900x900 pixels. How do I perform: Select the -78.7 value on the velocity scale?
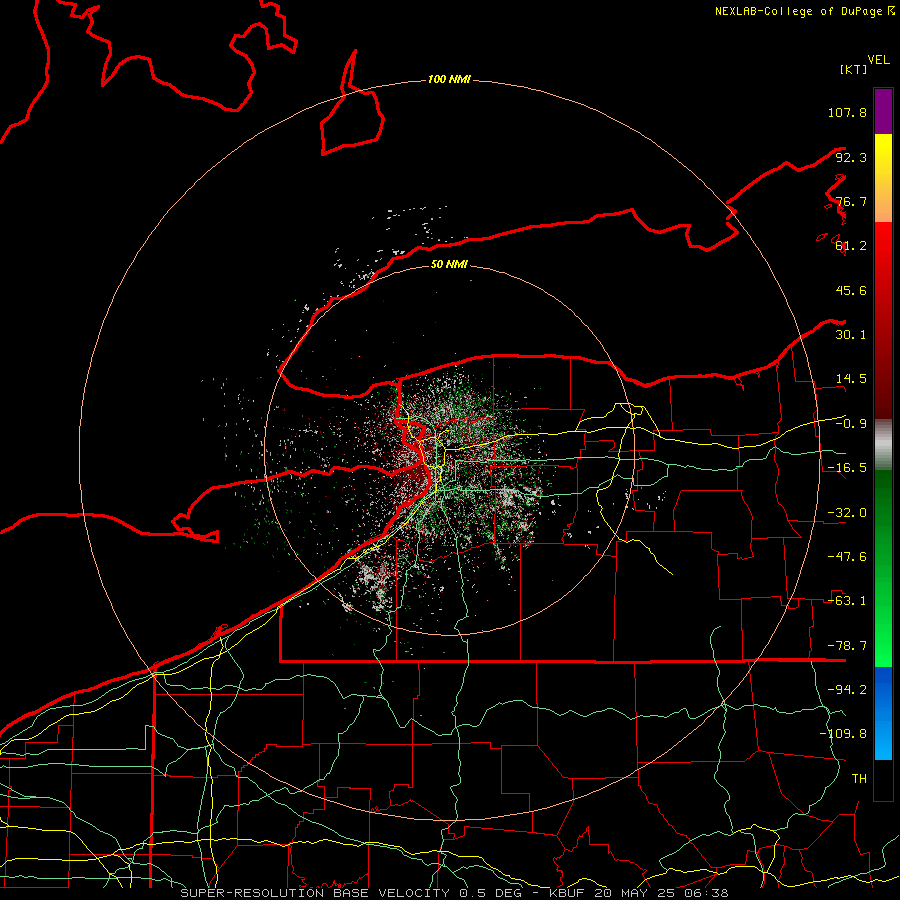click(x=847, y=646)
